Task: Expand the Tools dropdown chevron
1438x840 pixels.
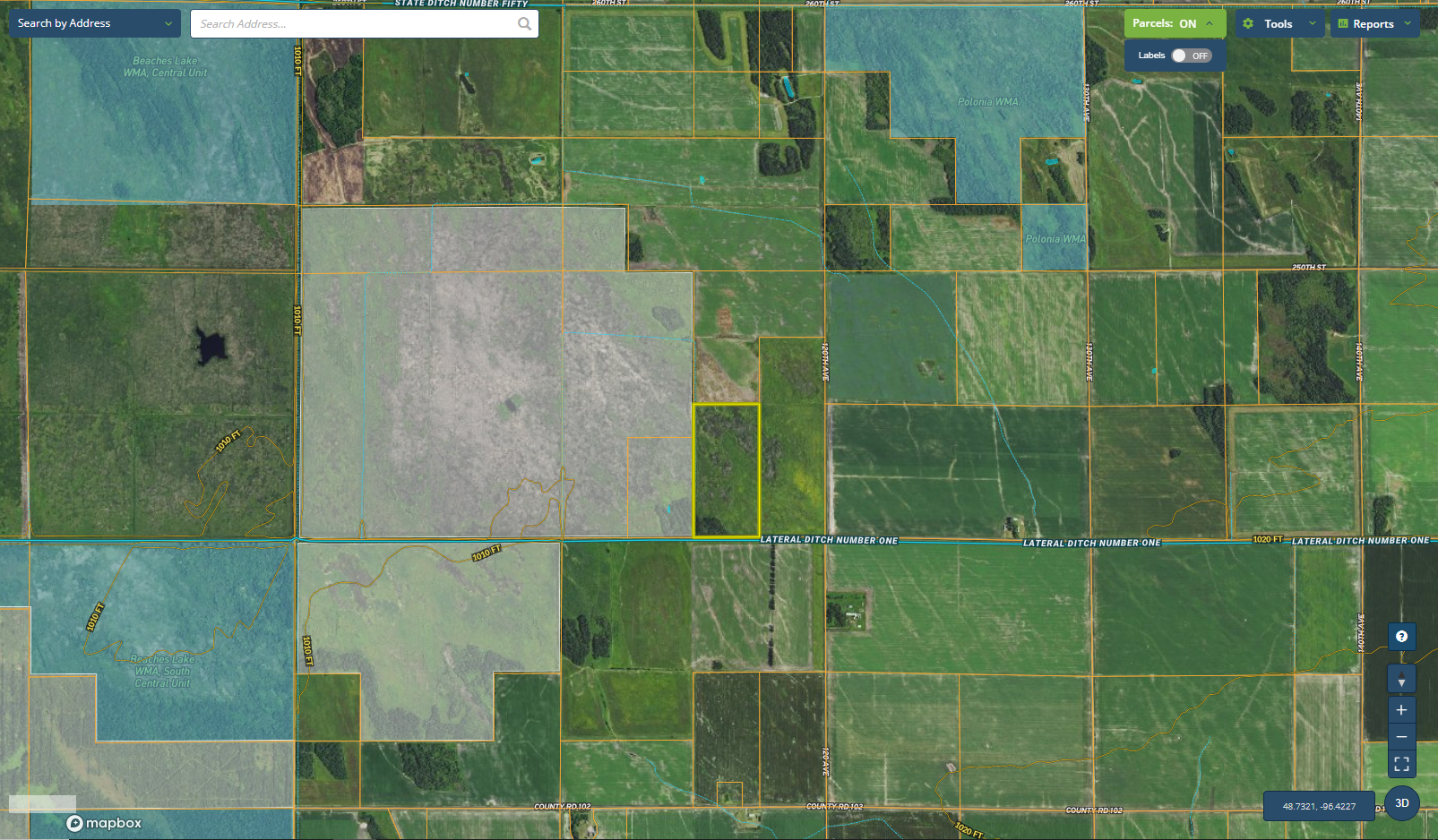Action: (x=1313, y=24)
